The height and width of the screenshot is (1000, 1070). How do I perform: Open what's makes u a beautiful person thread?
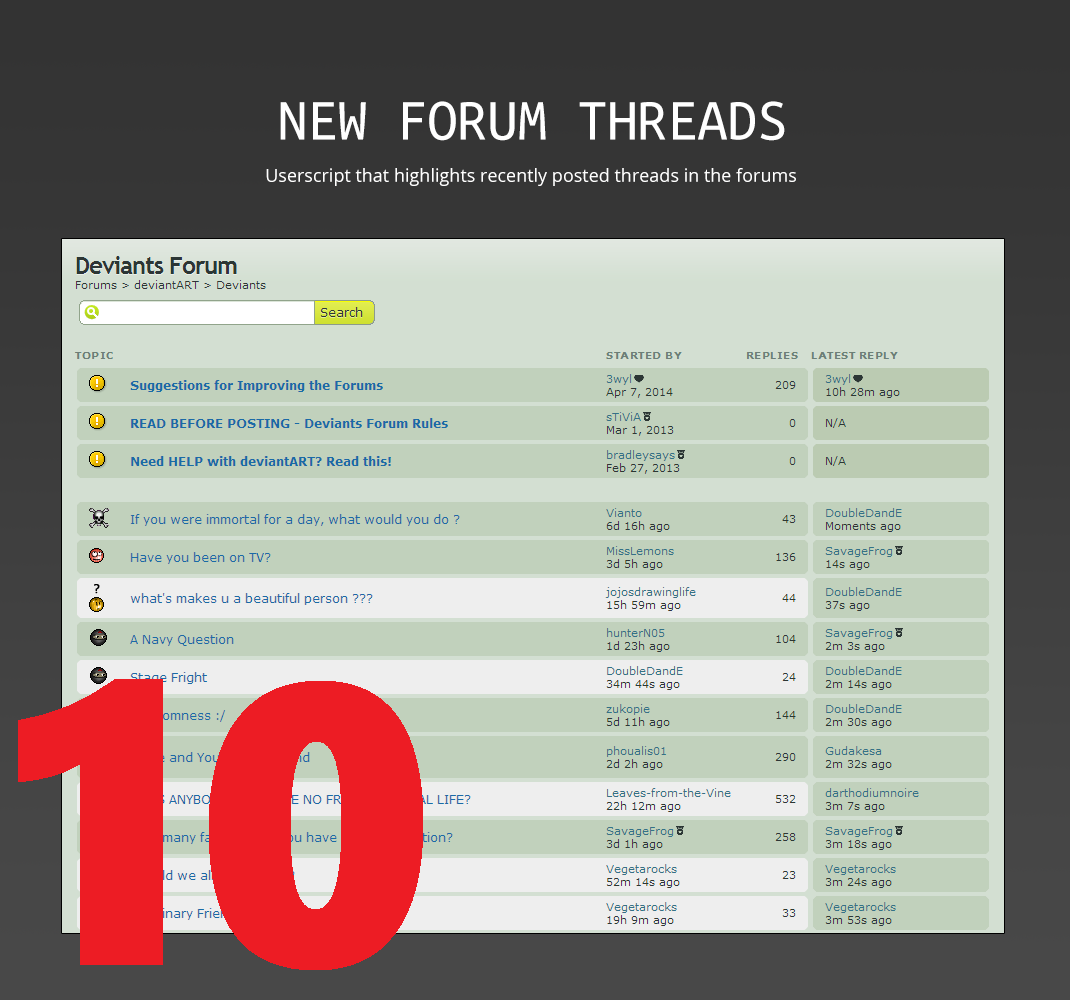[x=251, y=599]
